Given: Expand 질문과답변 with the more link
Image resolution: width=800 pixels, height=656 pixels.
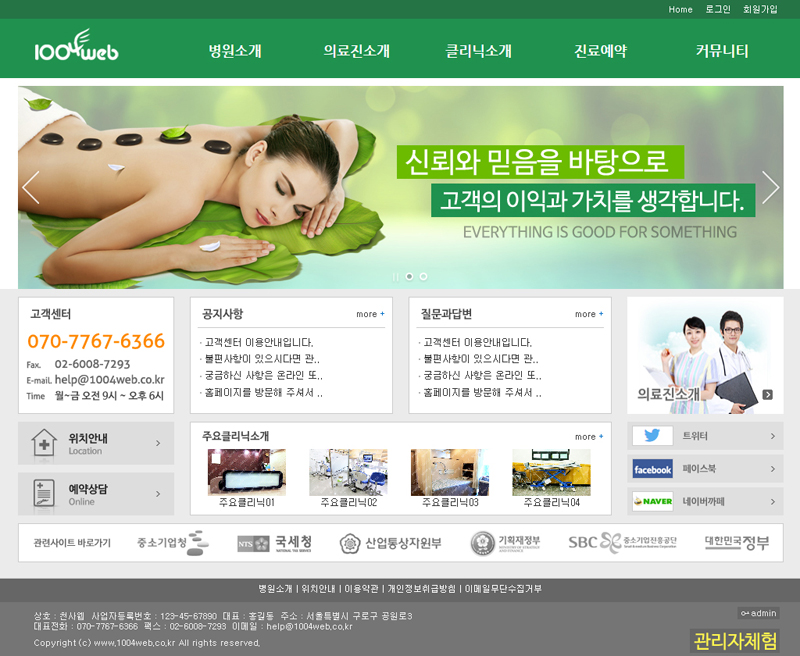Looking at the screenshot, I should click(589, 314).
